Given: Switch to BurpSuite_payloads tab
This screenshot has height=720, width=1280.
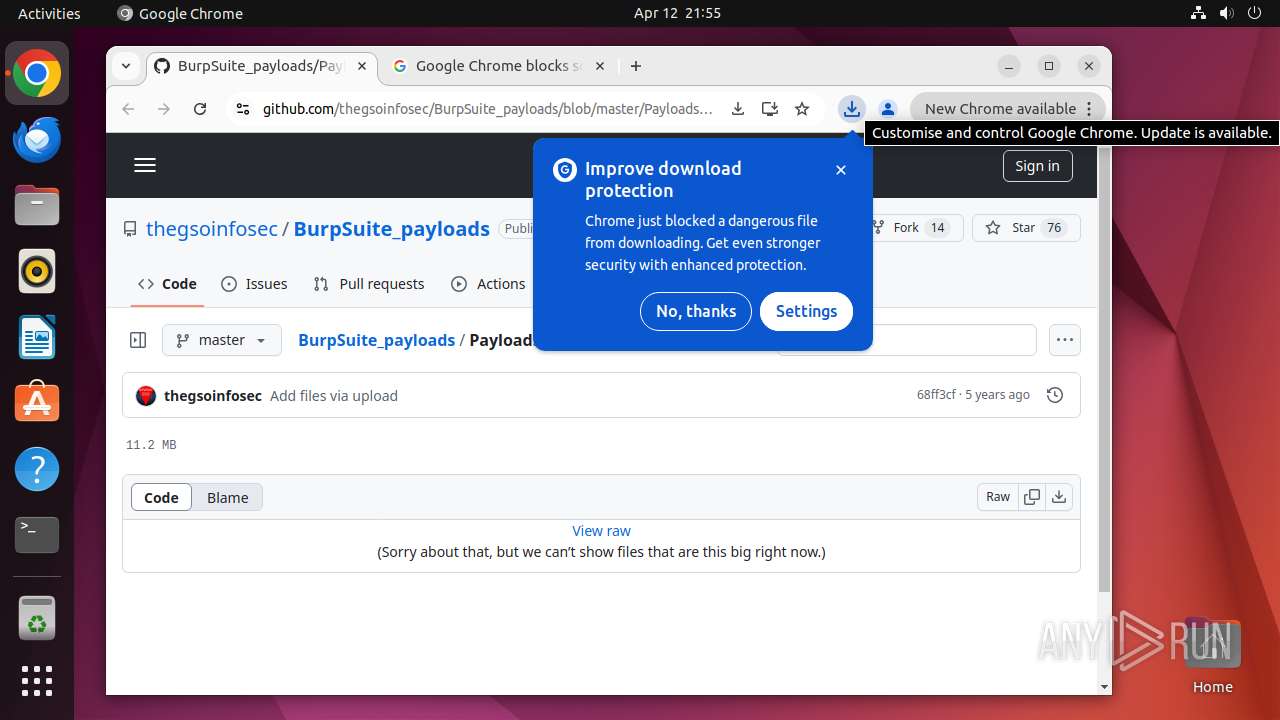Looking at the screenshot, I should (x=262, y=66).
